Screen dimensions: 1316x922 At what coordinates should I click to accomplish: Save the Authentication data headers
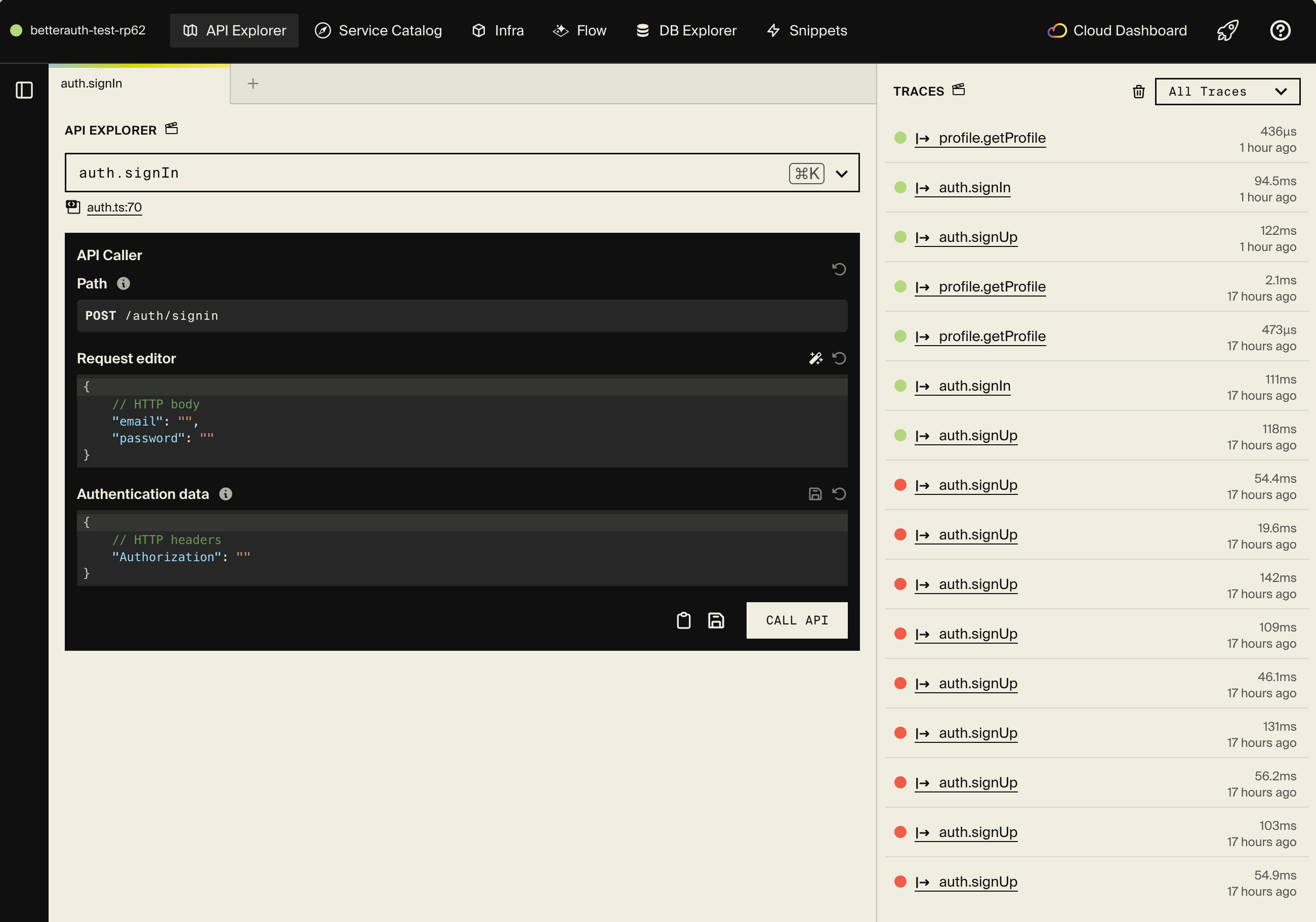pos(815,493)
